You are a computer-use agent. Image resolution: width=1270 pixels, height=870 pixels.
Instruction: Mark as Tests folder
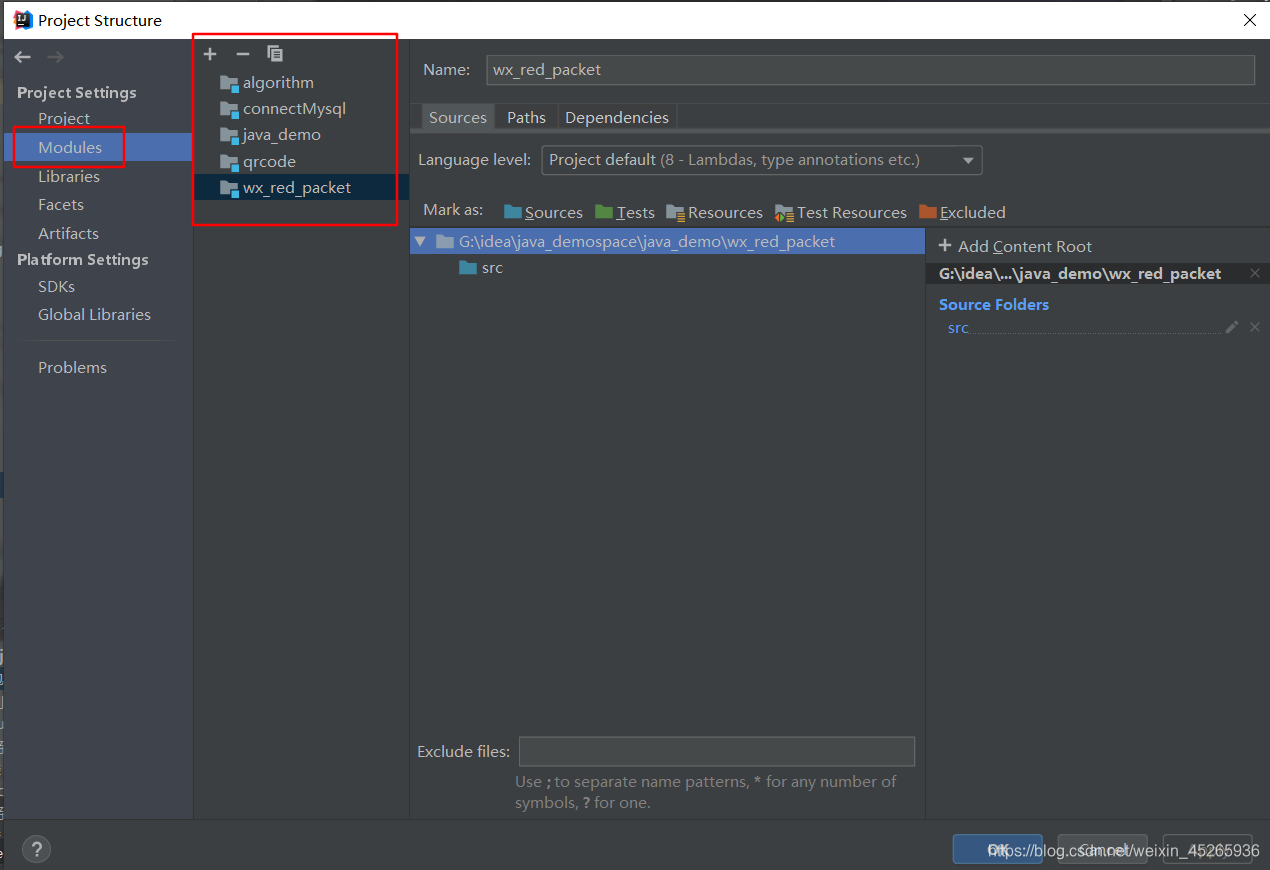(x=625, y=212)
